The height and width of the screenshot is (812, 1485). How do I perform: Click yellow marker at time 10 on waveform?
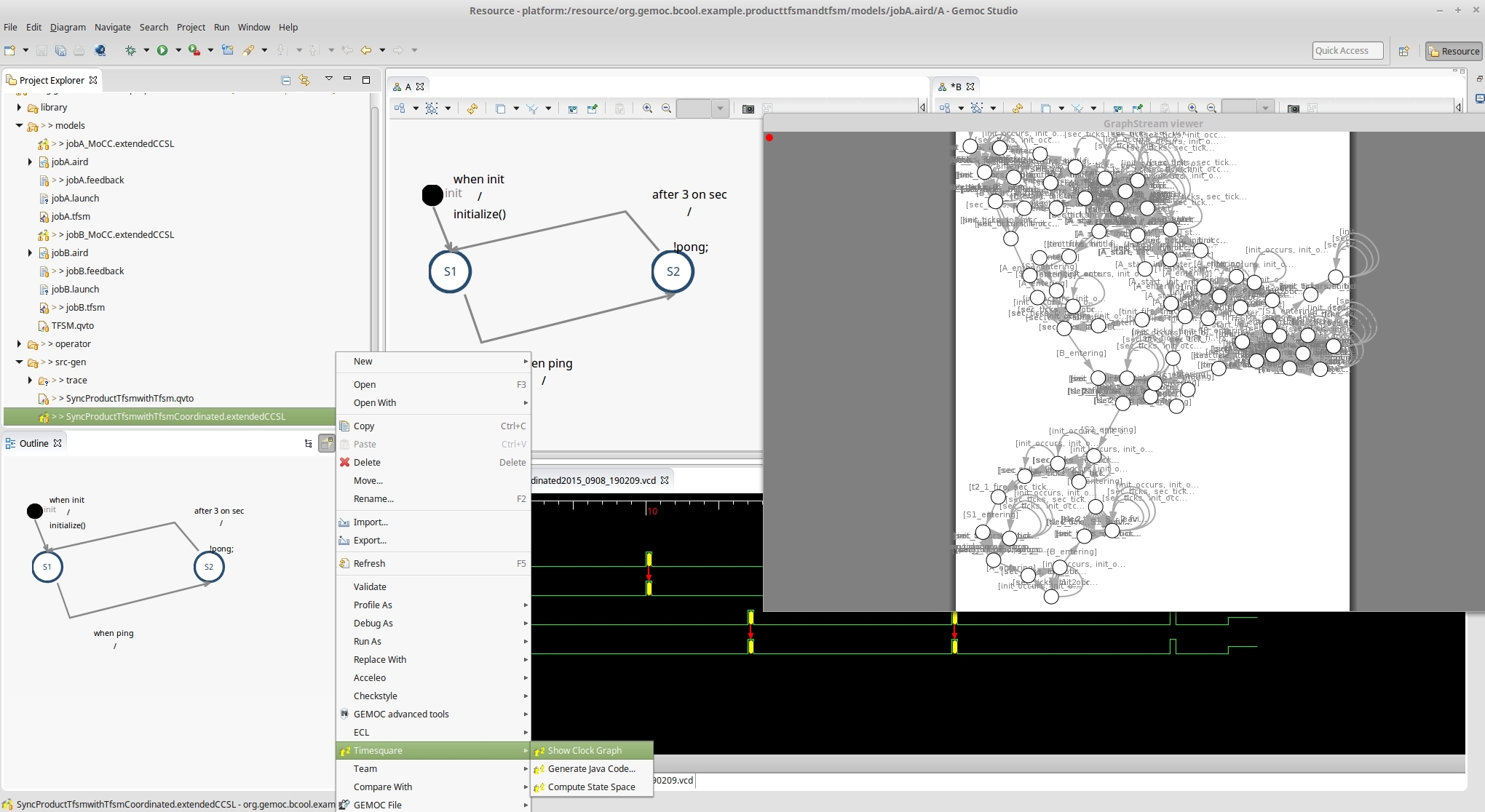649,559
